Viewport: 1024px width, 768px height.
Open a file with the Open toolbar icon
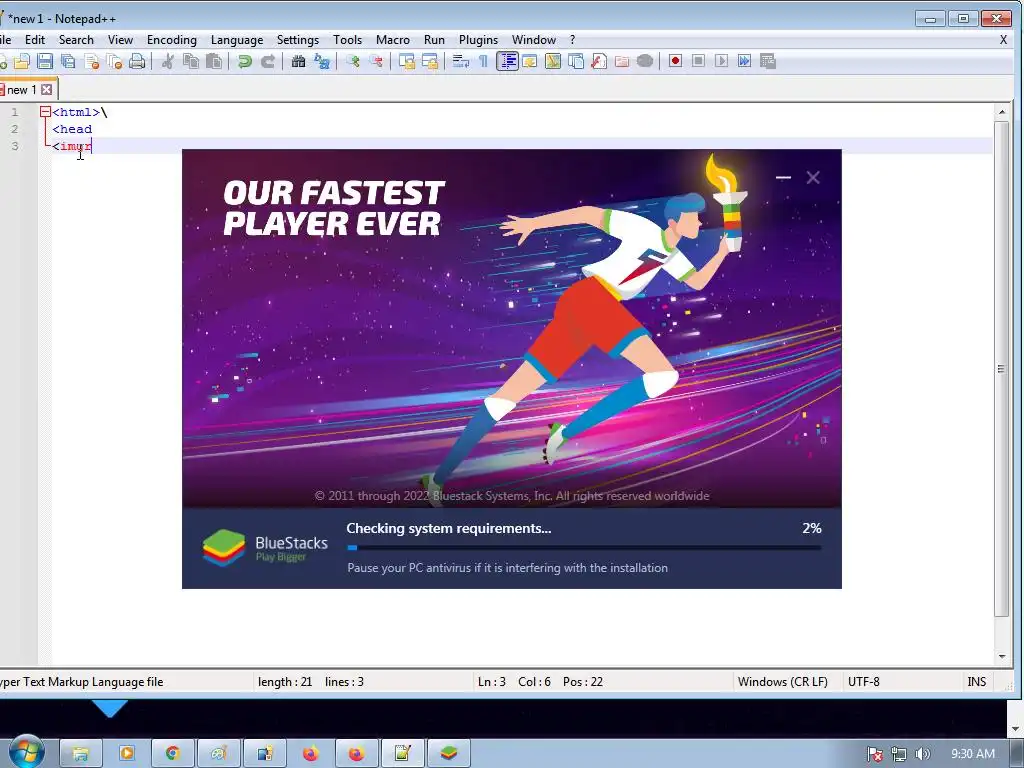22,61
